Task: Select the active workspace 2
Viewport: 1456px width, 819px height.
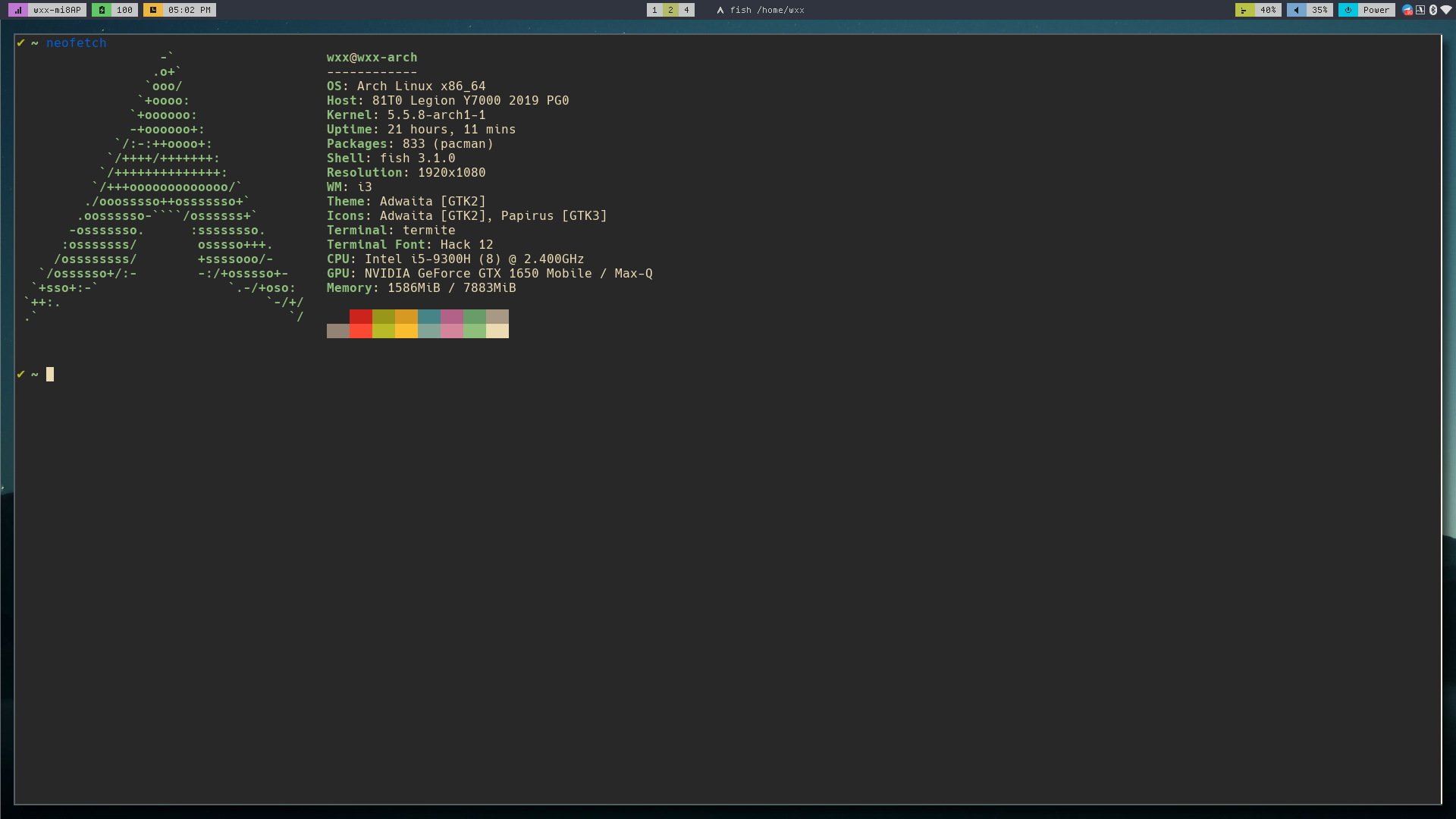Action: click(x=670, y=10)
